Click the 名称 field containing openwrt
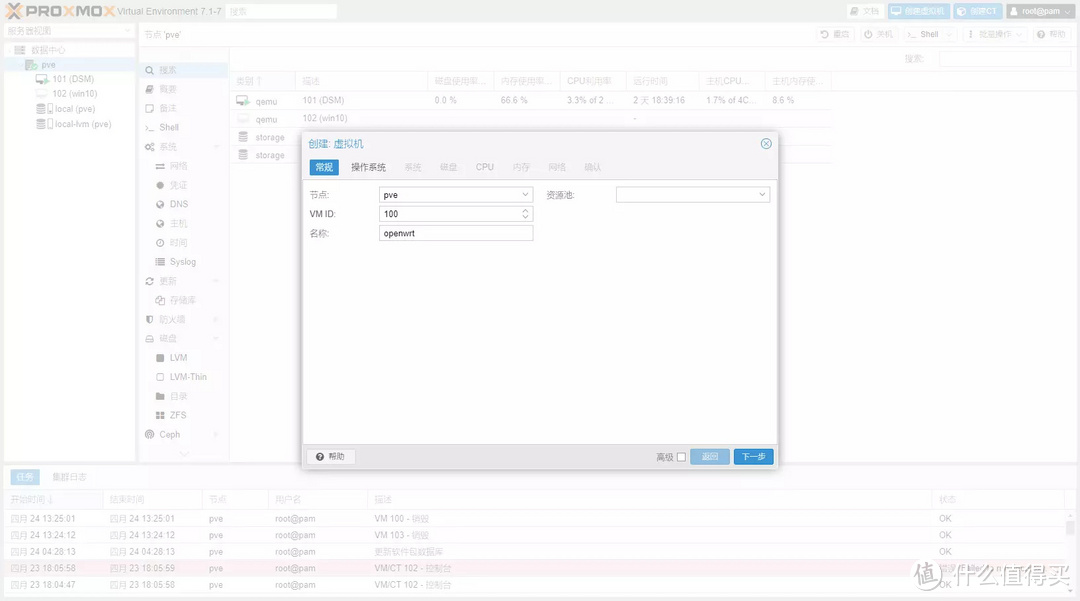Screen dimensions: 1080x601 (456, 233)
